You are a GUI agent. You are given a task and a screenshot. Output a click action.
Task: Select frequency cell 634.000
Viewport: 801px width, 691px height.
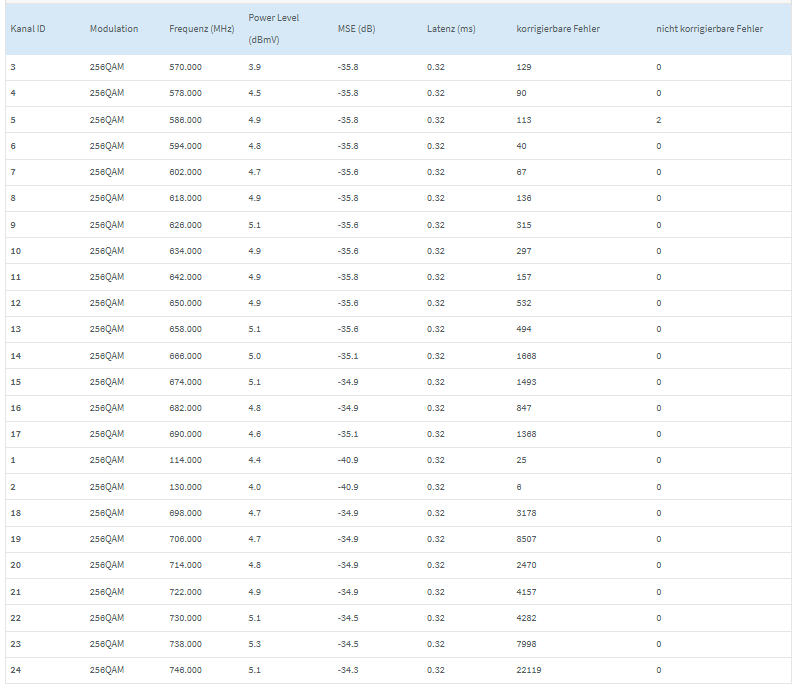click(x=185, y=251)
